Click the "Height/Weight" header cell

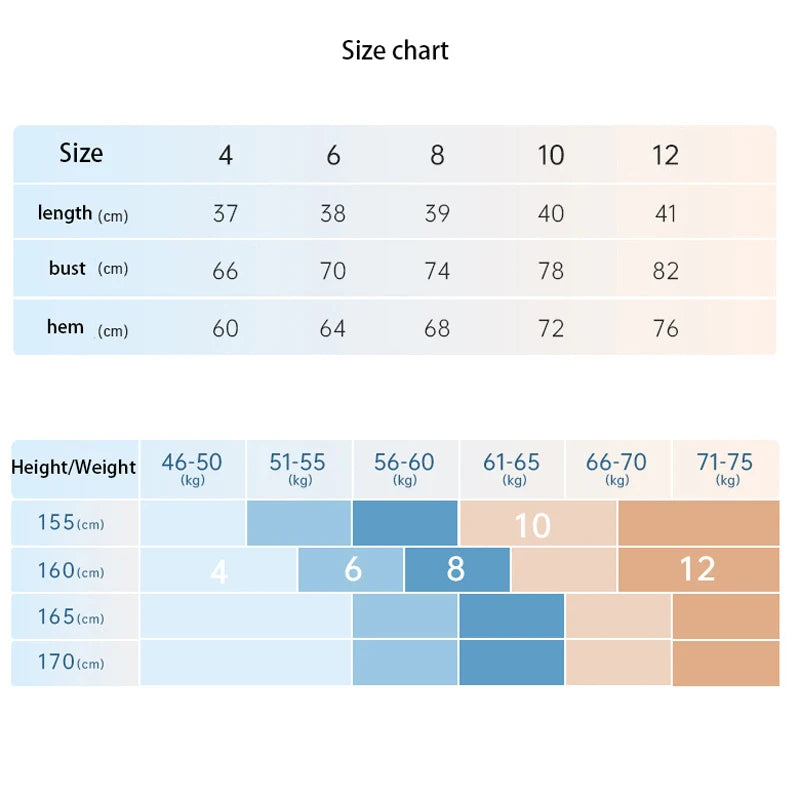74,467
